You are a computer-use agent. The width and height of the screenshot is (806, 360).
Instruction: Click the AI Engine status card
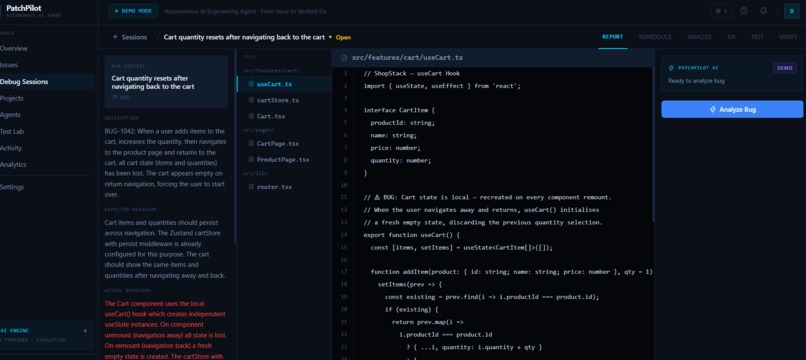(x=47, y=335)
